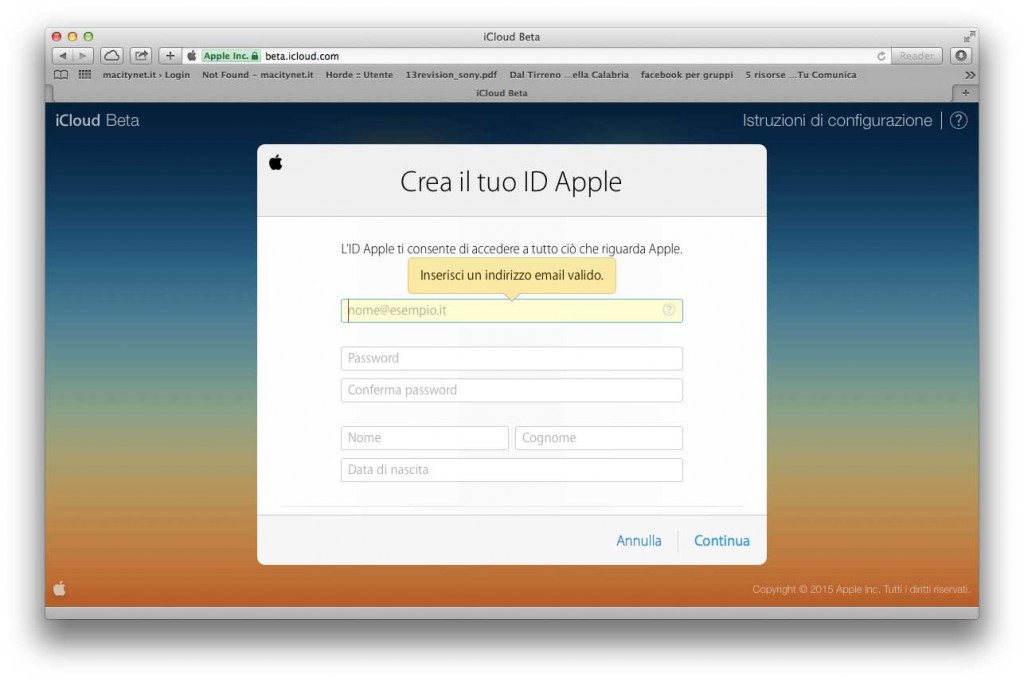Click the Copyright 2015 Apple Inc. footer text
1024x682 pixels.
(x=861, y=589)
